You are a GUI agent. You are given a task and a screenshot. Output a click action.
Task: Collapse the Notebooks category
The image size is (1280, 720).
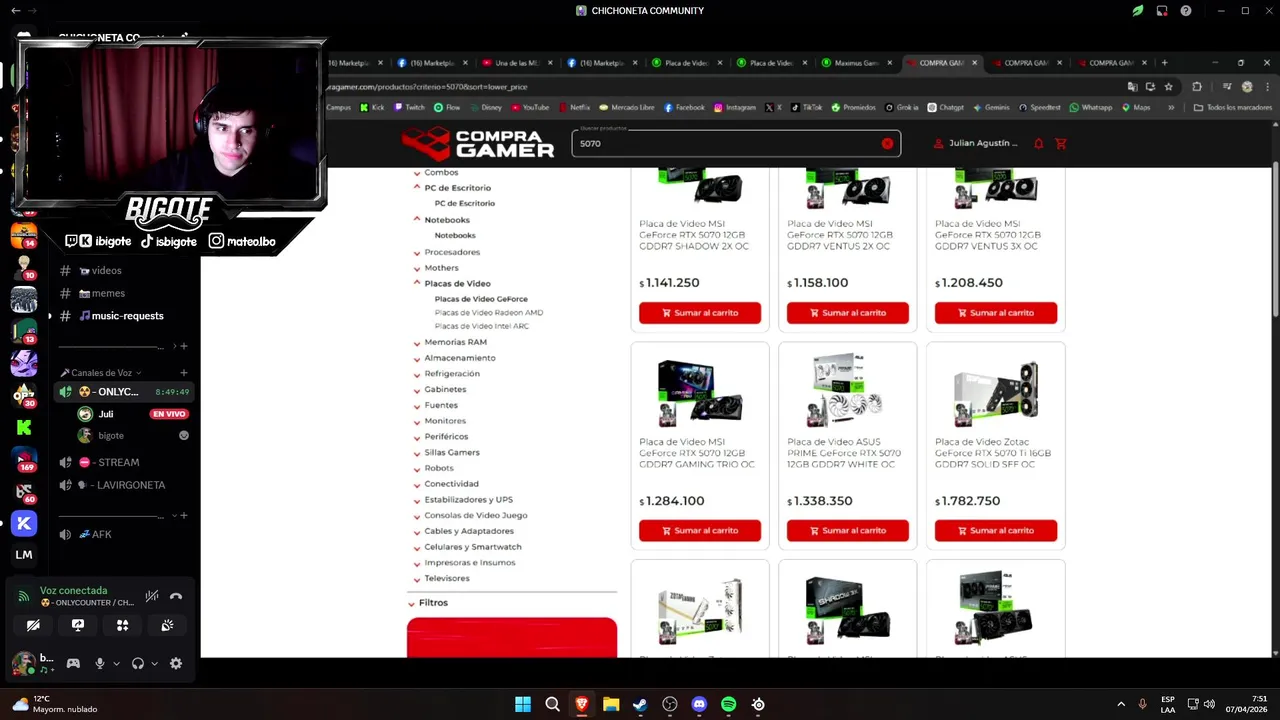pyautogui.click(x=417, y=220)
